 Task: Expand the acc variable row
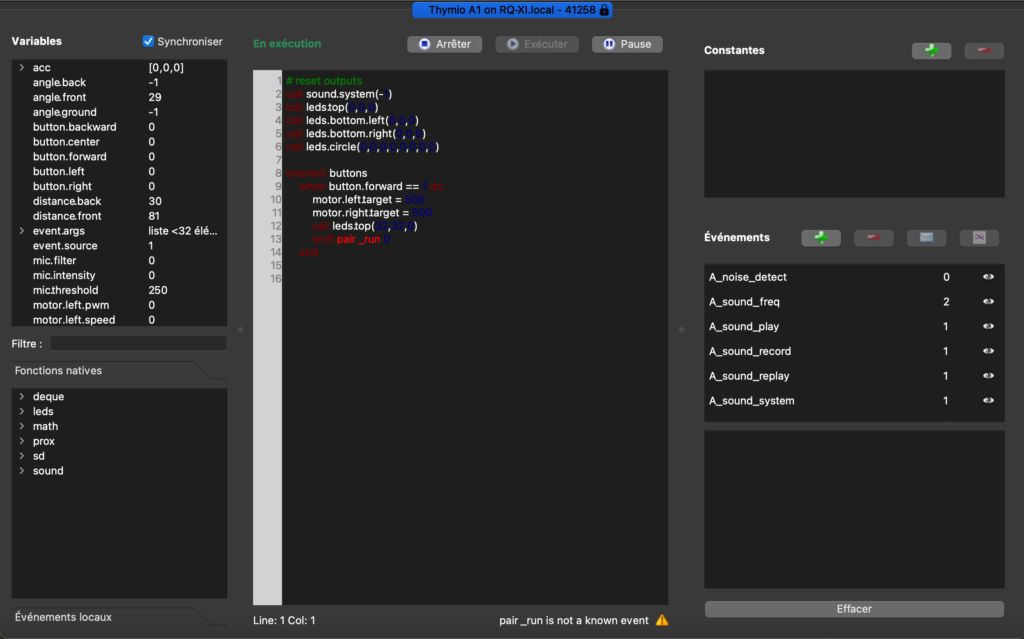pyautogui.click(x=21, y=68)
